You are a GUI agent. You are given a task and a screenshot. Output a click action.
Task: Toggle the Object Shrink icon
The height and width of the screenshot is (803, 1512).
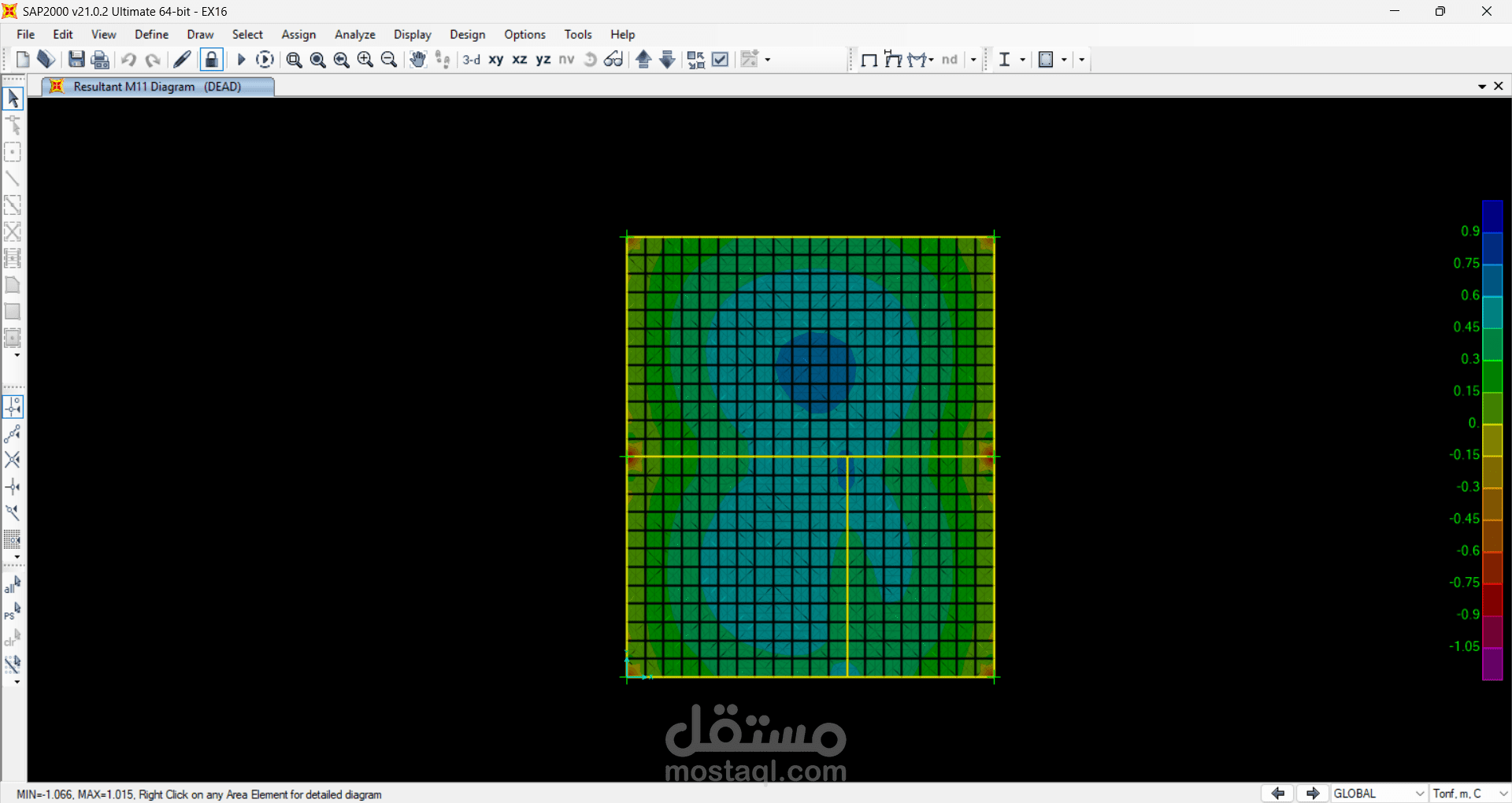tap(695, 60)
